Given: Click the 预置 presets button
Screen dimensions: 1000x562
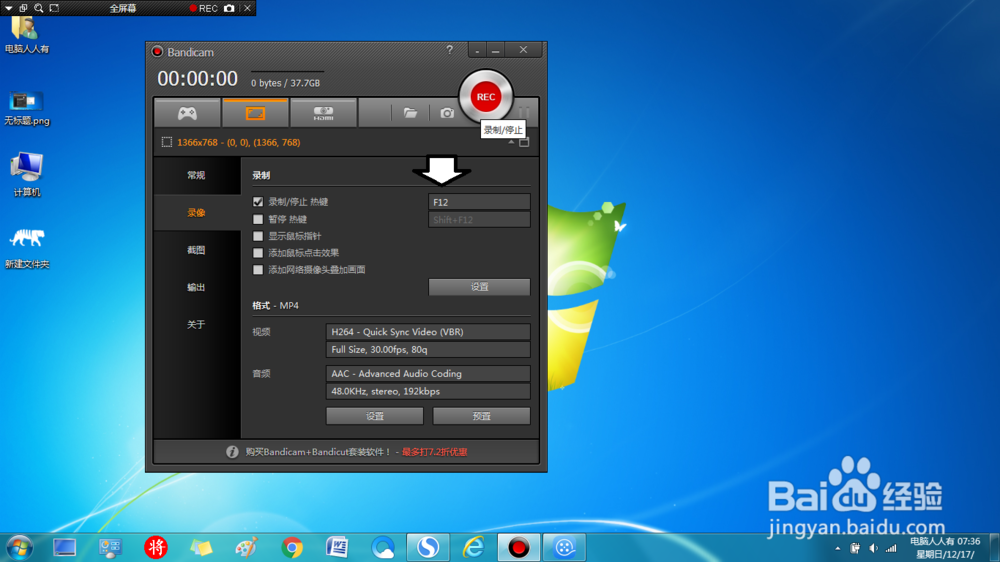Looking at the screenshot, I should pos(482,416).
